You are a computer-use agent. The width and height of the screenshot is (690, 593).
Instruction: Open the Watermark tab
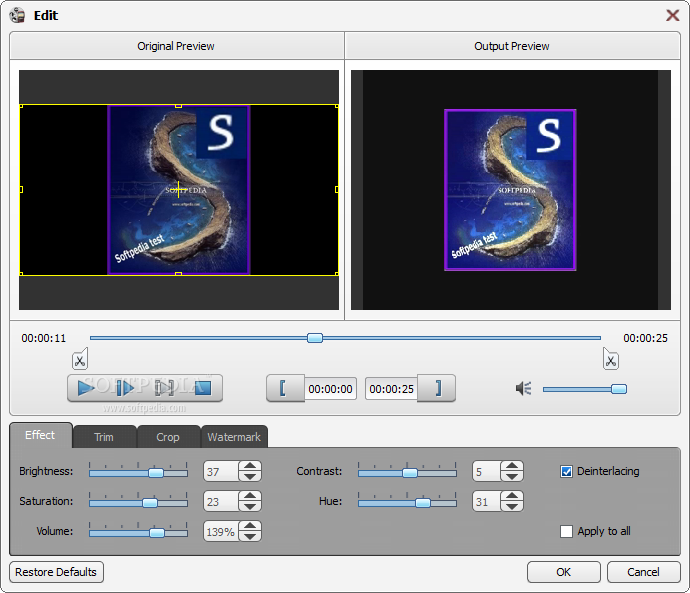[234, 437]
